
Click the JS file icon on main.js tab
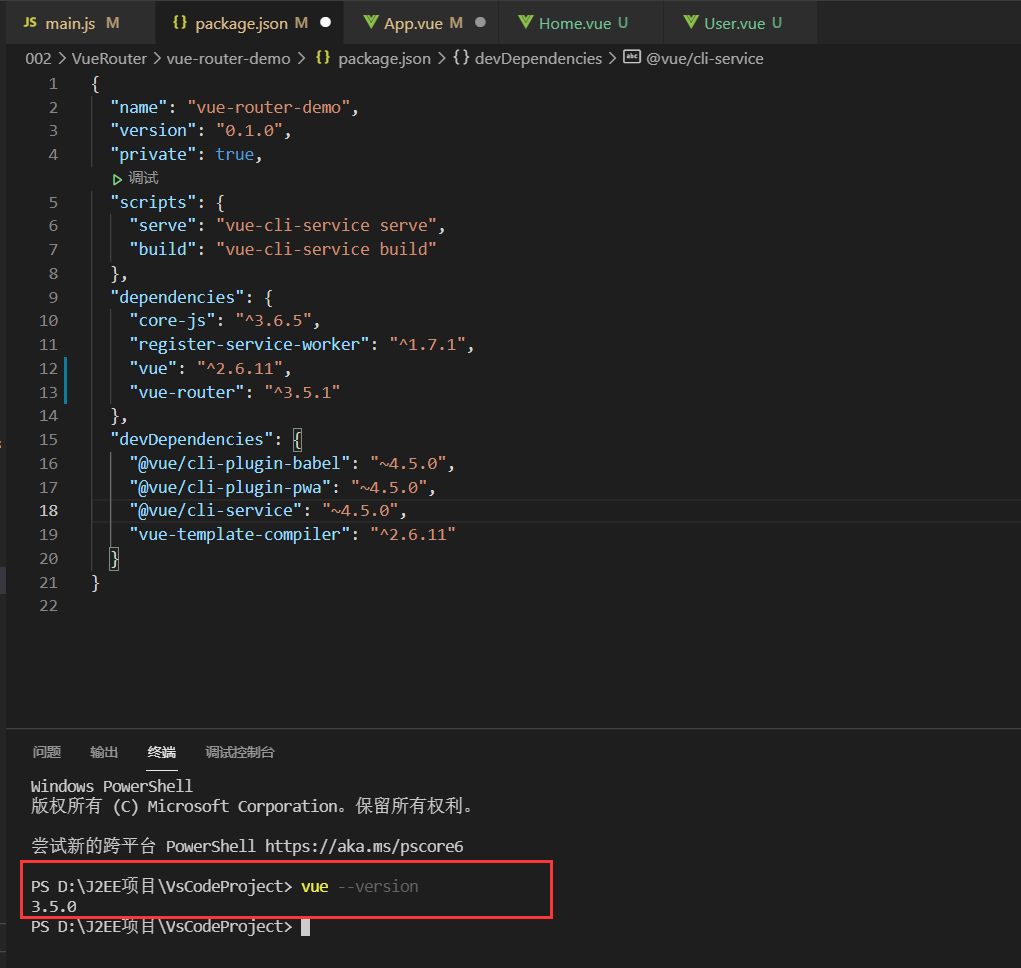click(30, 23)
